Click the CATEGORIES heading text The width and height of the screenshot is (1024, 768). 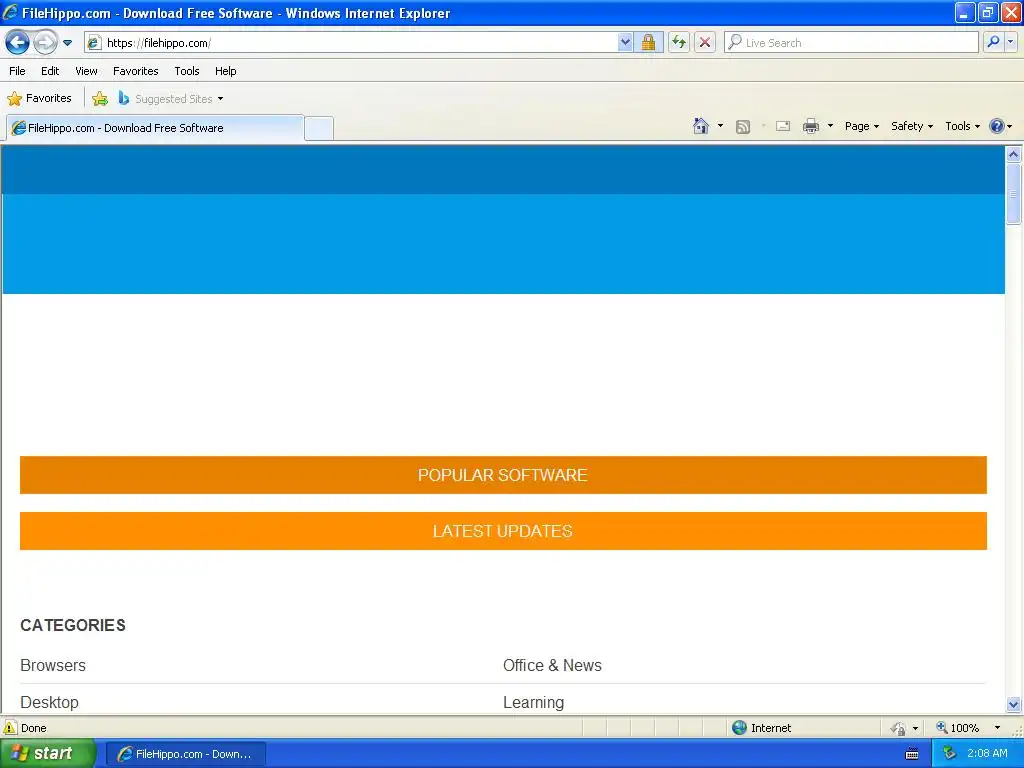[x=73, y=626]
